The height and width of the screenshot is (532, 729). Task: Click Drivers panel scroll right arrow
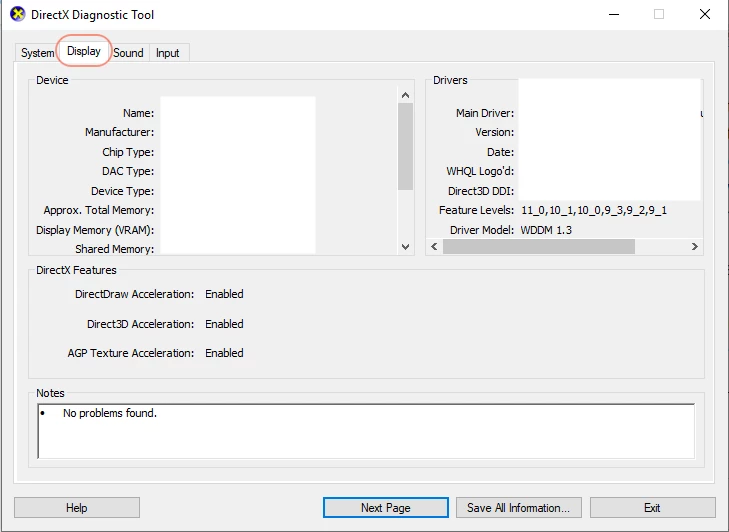(x=695, y=246)
